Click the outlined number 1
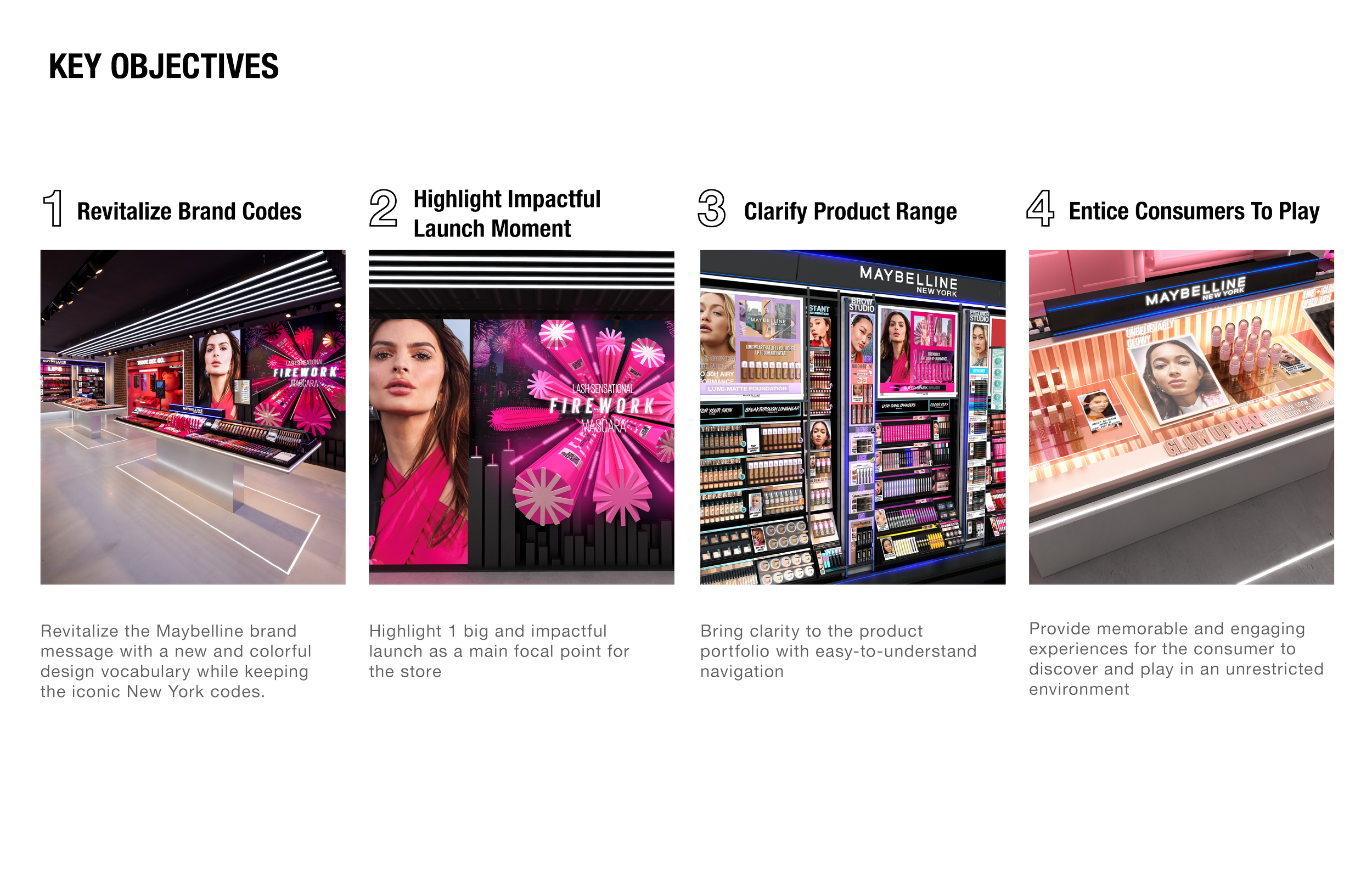 53,208
